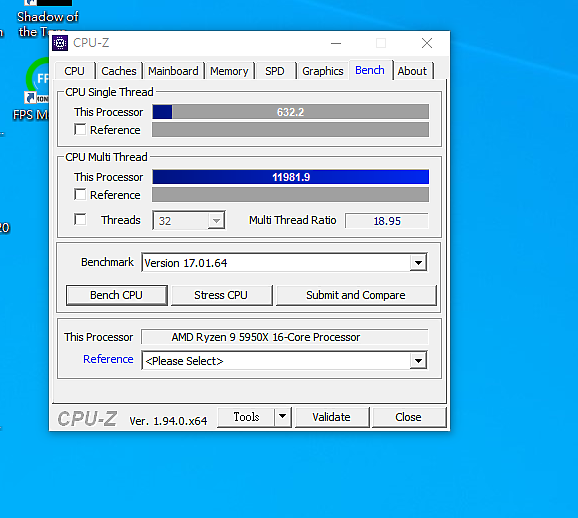The height and width of the screenshot is (518, 578).
Task: Switch to the Memory tab
Action: (229, 71)
